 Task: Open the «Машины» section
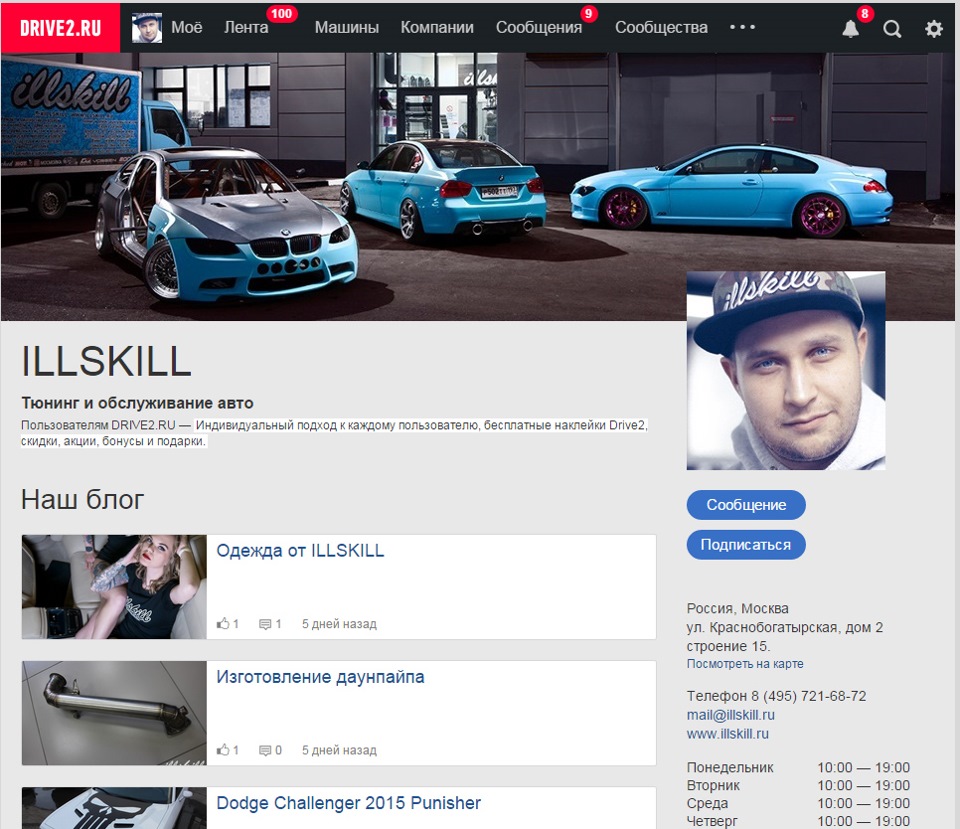[x=346, y=28]
